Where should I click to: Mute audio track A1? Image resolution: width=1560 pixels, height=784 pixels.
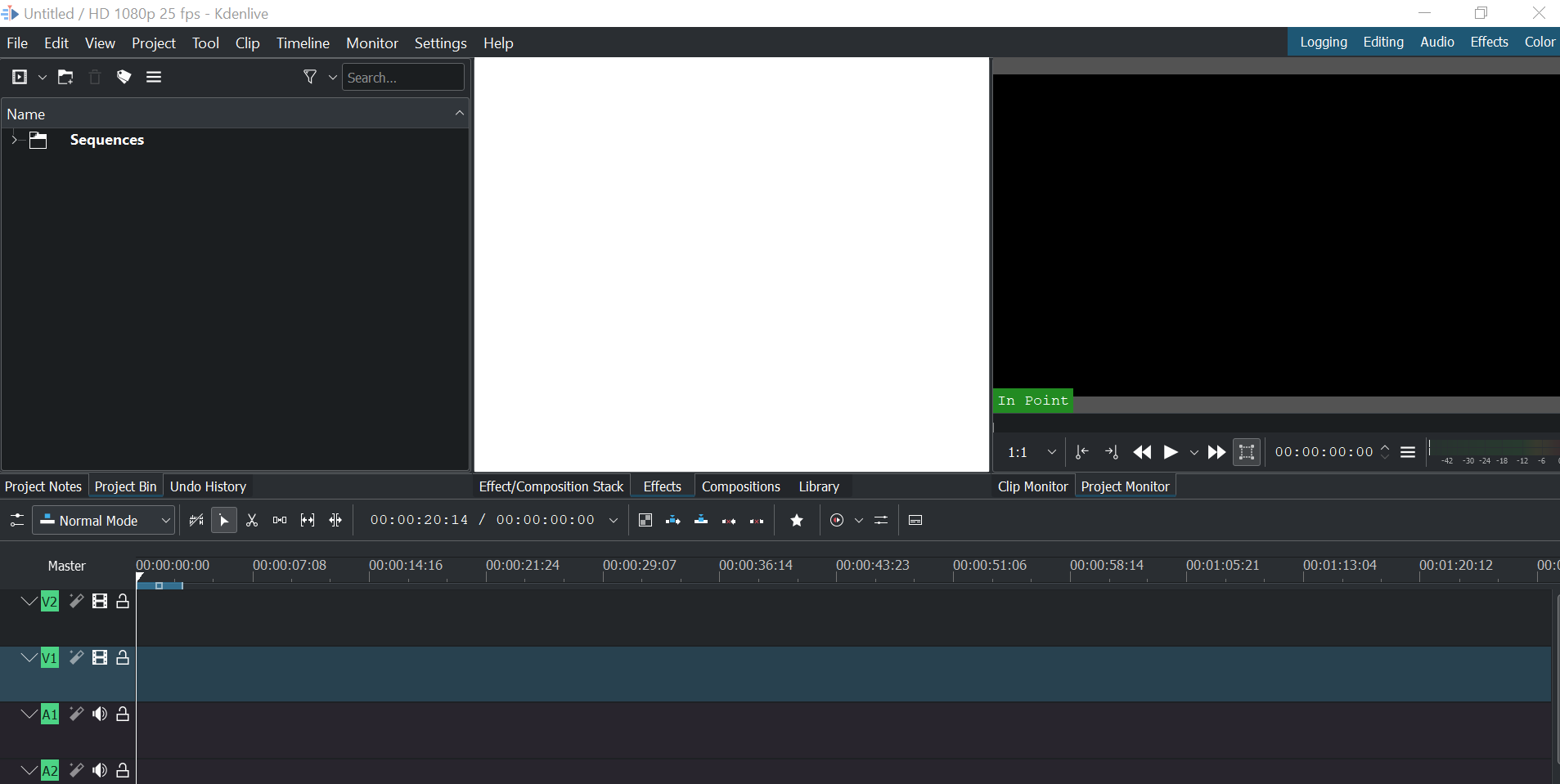tap(100, 715)
